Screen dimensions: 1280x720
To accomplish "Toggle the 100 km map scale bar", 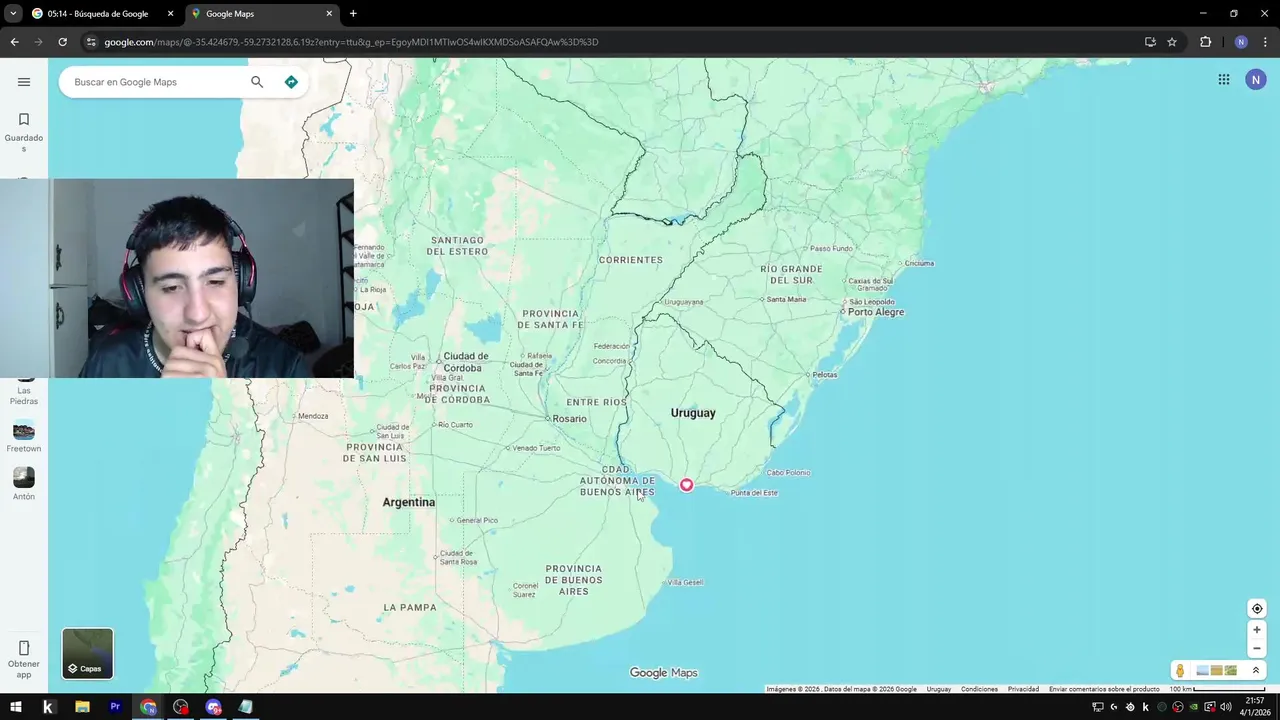I will (1216, 689).
